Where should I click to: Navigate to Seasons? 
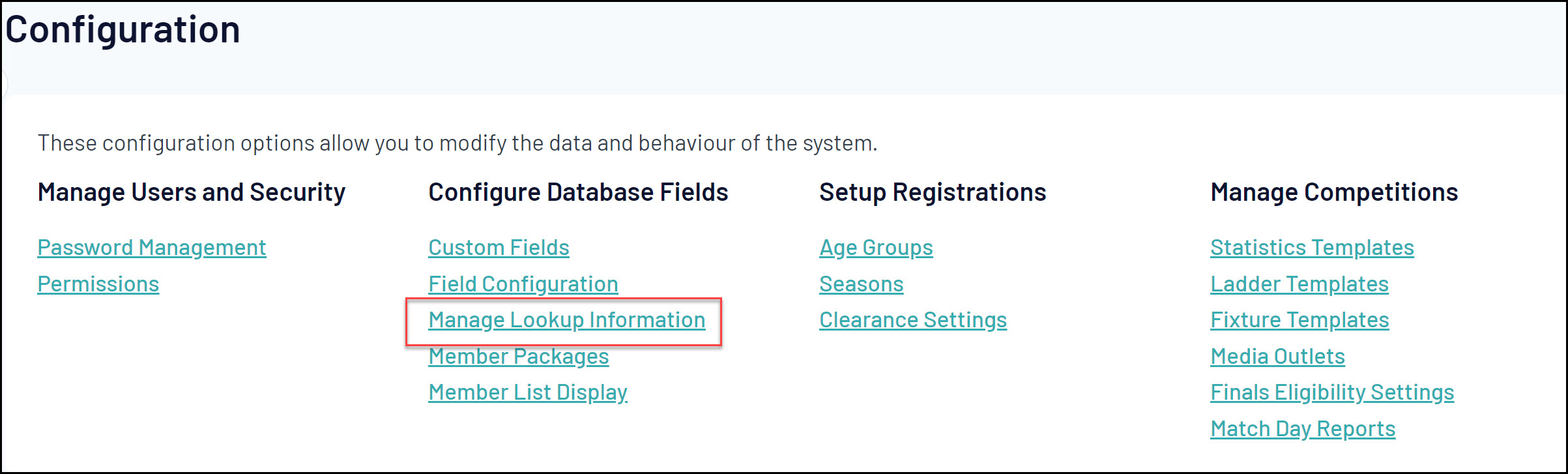click(x=861, y=284)
